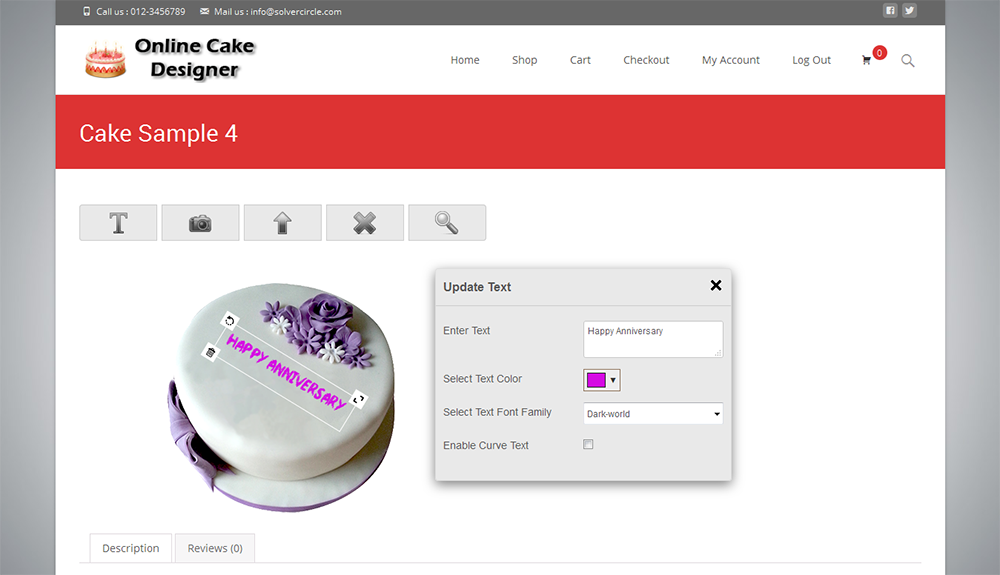
Task: Close the Update Text dialog
Action: click(x=716, y=286)
